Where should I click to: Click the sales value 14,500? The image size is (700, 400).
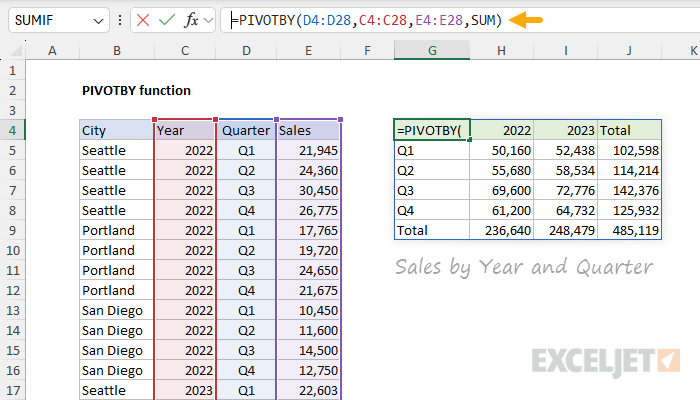[308, 350]
